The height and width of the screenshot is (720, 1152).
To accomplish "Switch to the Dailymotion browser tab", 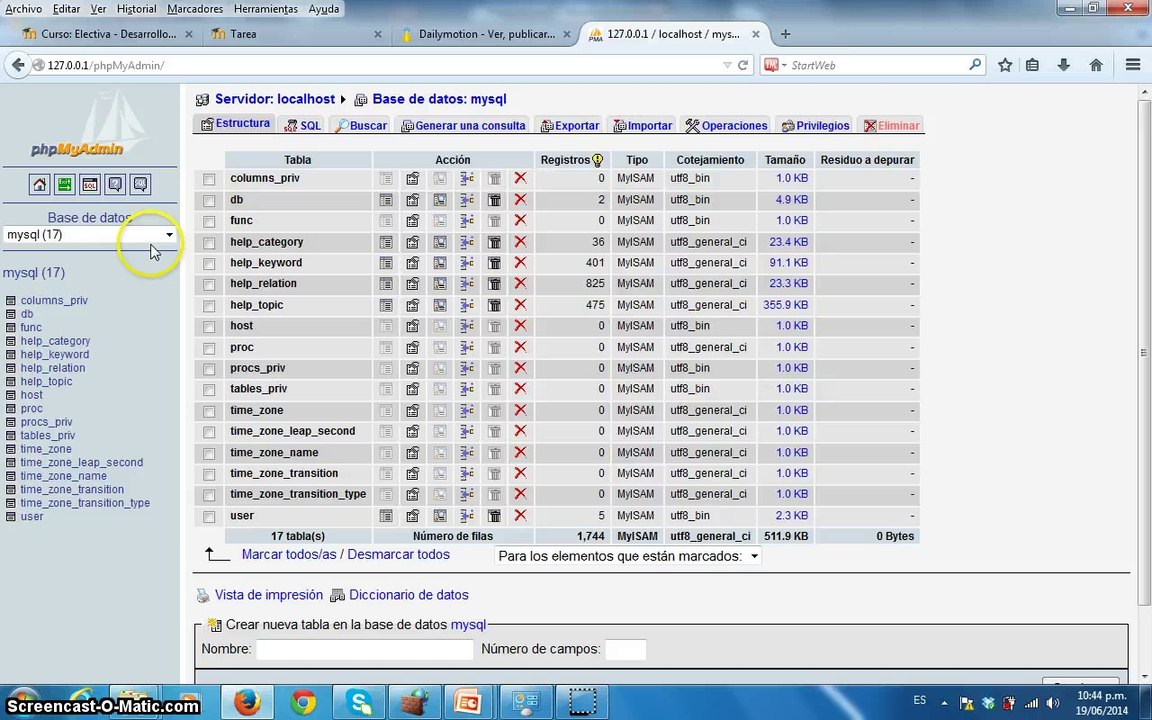I will point(486,34).
